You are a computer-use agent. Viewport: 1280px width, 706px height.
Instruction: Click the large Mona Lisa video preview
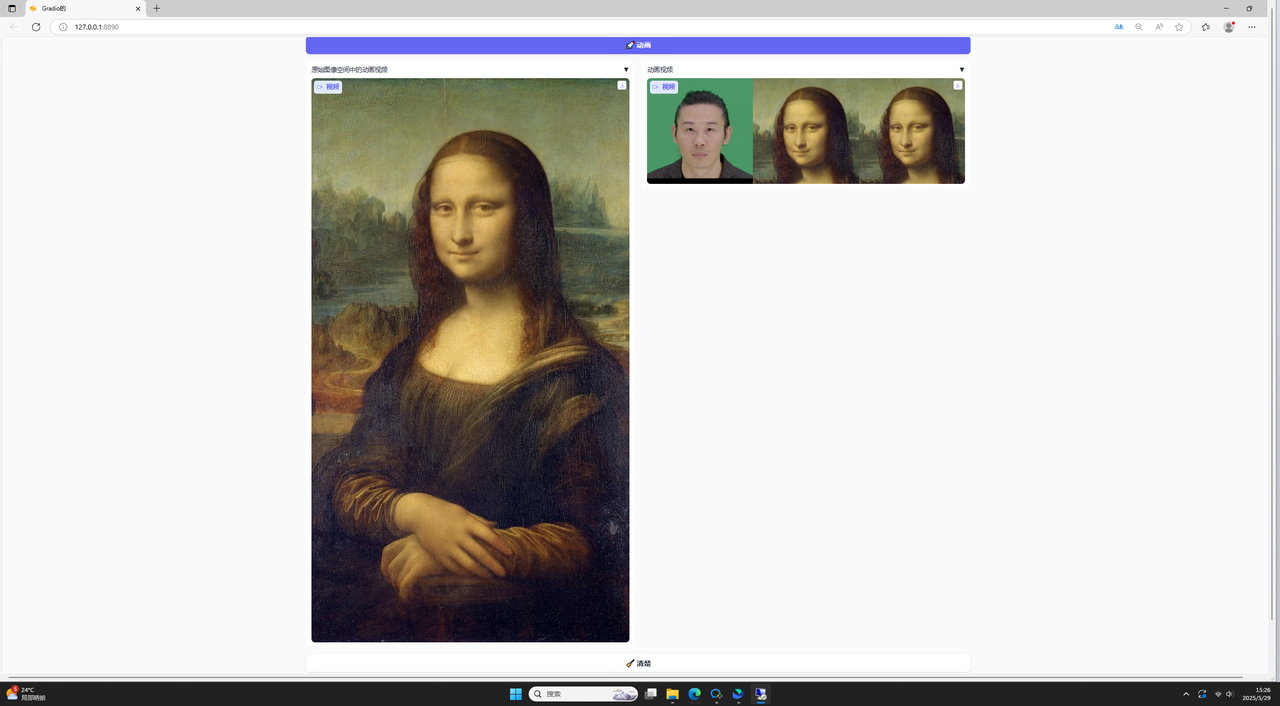point(470,360)
